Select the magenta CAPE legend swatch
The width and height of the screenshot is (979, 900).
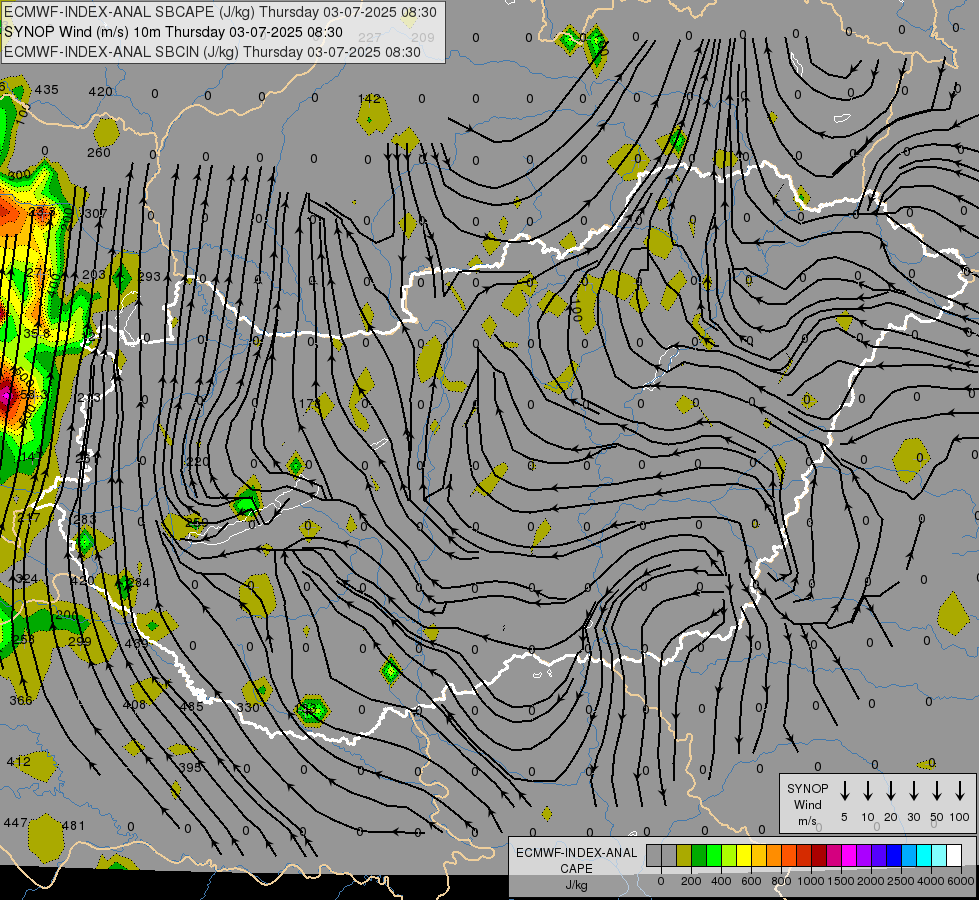pyautogui.click(x=849, y=855)
